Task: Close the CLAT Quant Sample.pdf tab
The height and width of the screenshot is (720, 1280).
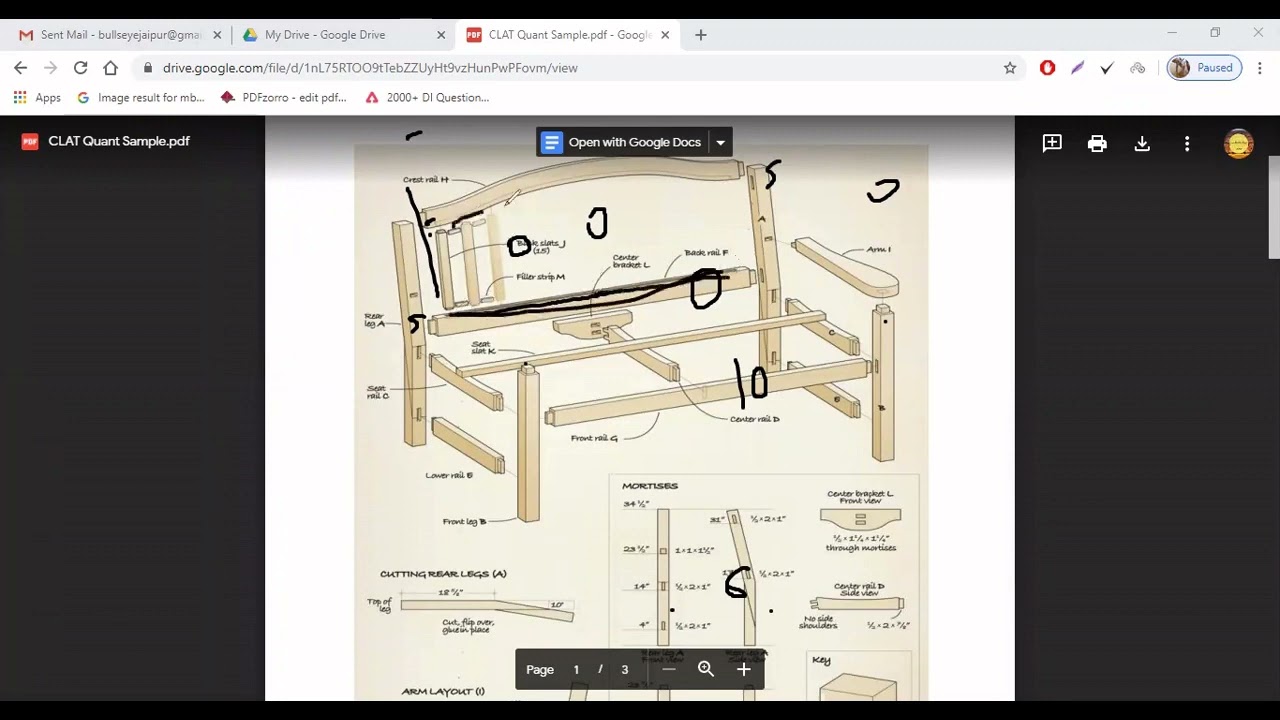Action: click(665, 35)
